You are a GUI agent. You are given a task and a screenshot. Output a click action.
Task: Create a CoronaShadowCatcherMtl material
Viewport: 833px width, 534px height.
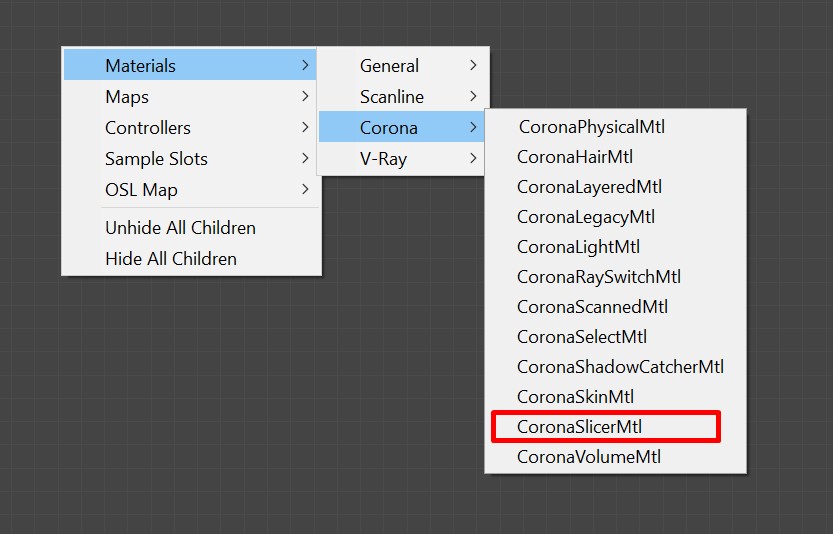point(615,367)
